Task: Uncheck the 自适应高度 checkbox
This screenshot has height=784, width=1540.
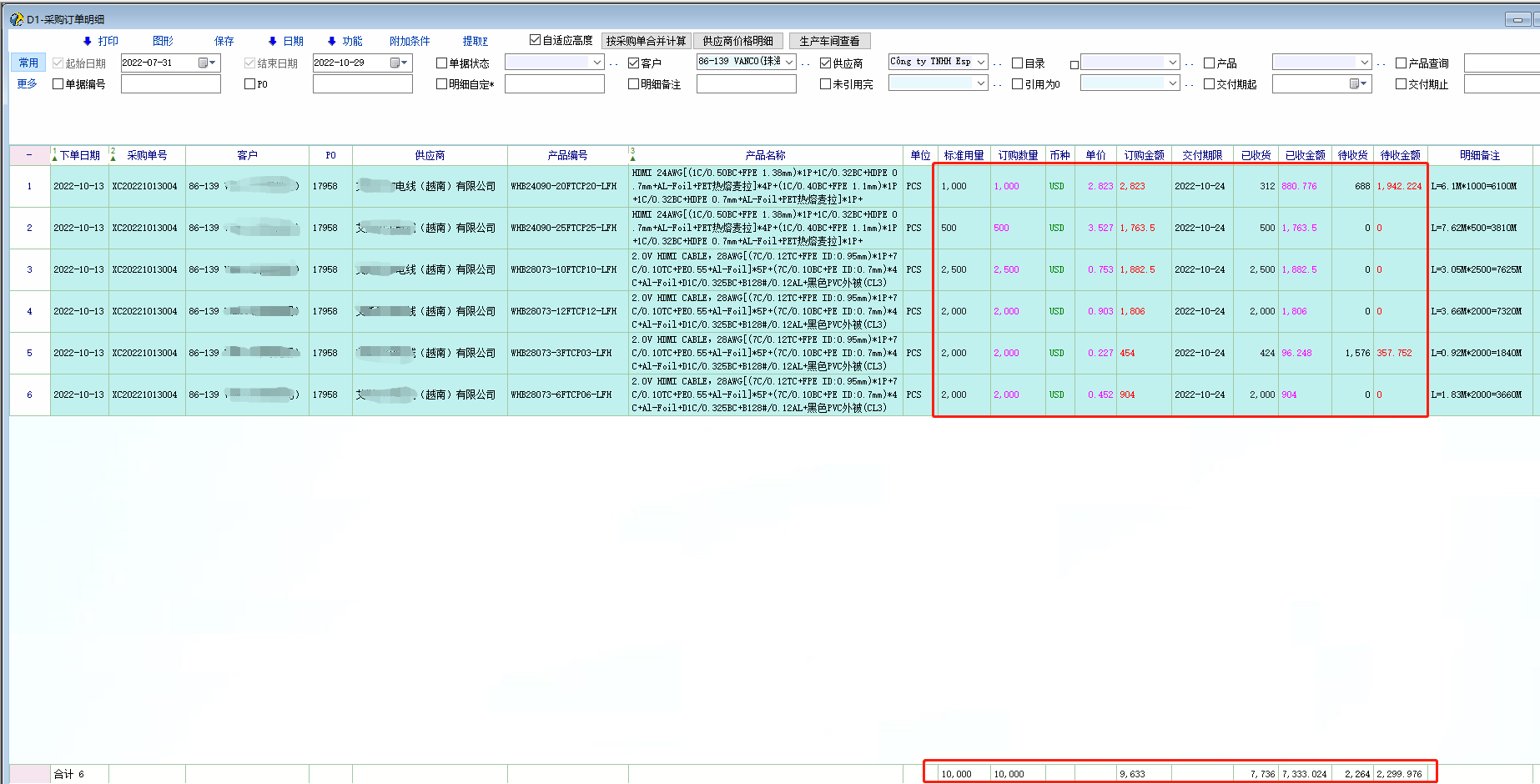Action: click(535, 40)
